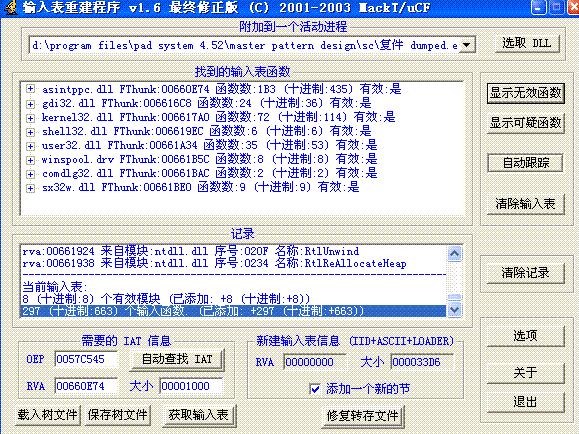The width and height of the screenshot is (579, 434).
Task: Expand the gdi32.dll tree node
Action: (31, 103)
